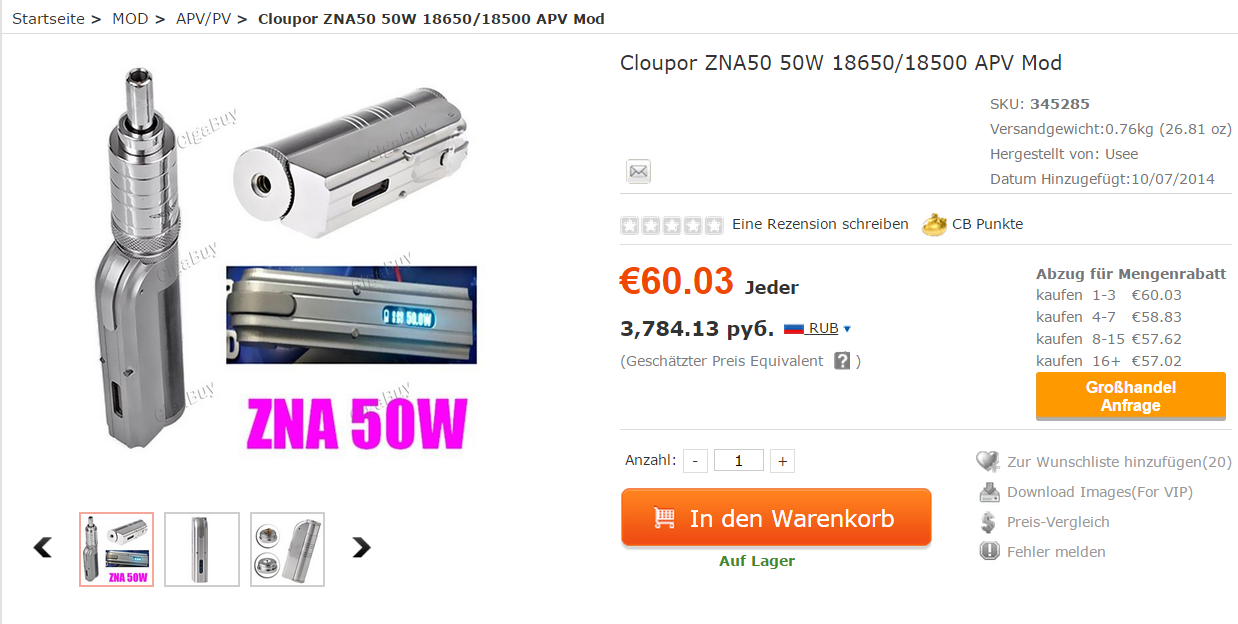Click the question mark help icon

[x=842, y=360]
